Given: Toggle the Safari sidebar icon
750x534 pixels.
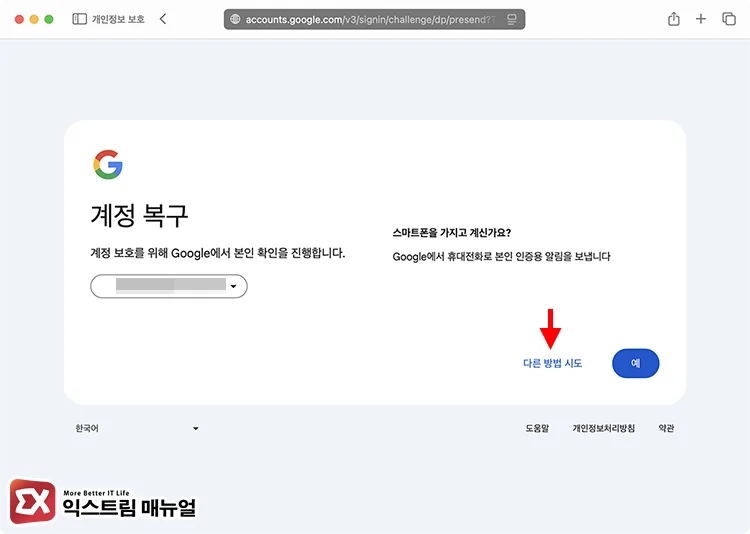Looking at the screenshot, I should (79, 19).
